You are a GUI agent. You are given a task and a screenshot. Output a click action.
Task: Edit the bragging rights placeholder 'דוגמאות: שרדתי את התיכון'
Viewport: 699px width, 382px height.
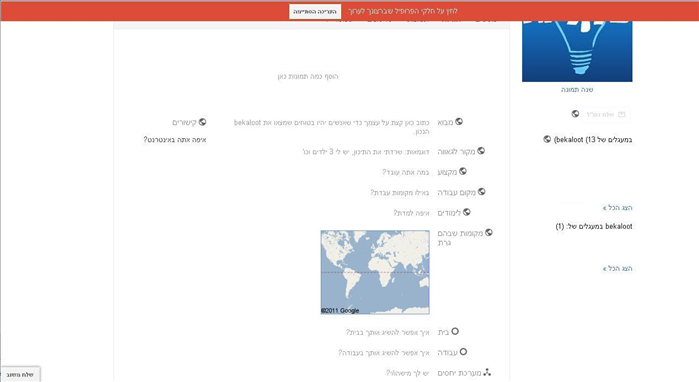[x=366, y=152]
